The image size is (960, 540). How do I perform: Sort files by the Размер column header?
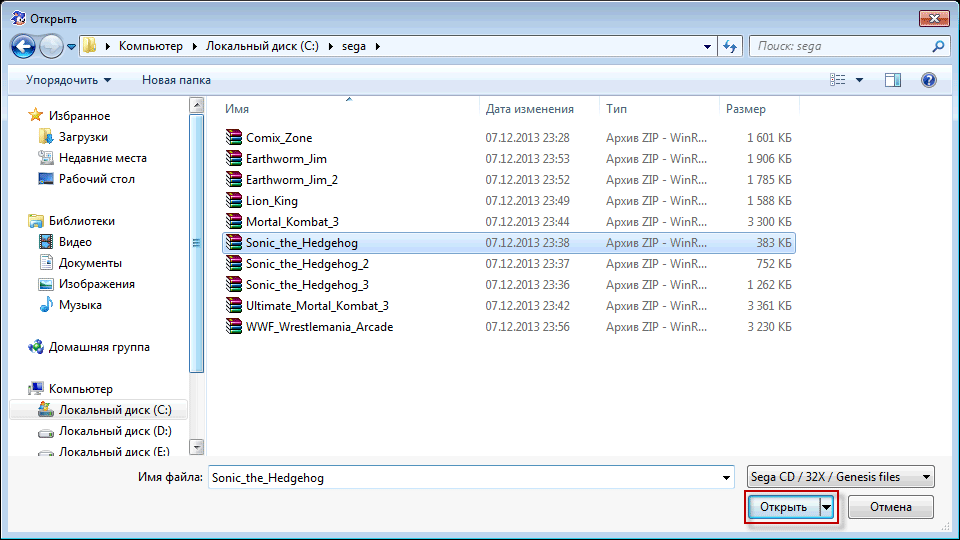[x=746, y=109]
